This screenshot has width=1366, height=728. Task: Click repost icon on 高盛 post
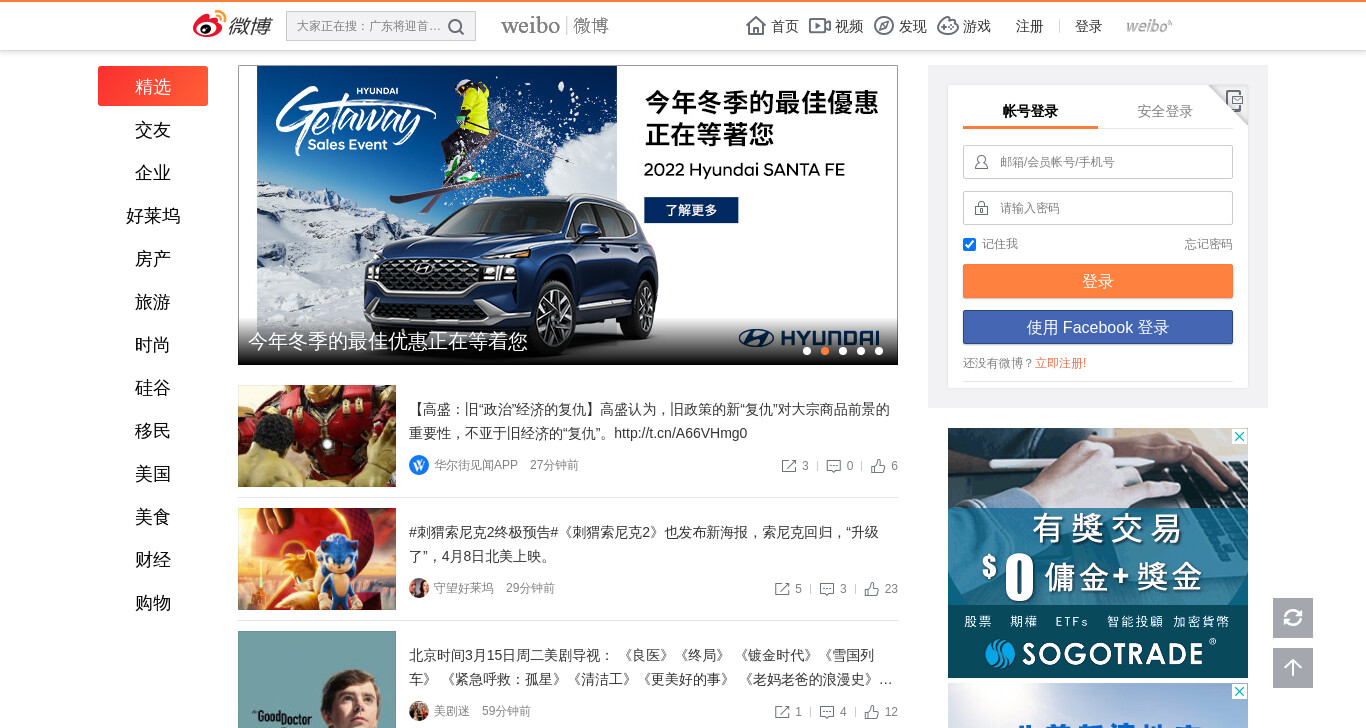(x=789, y=466)
